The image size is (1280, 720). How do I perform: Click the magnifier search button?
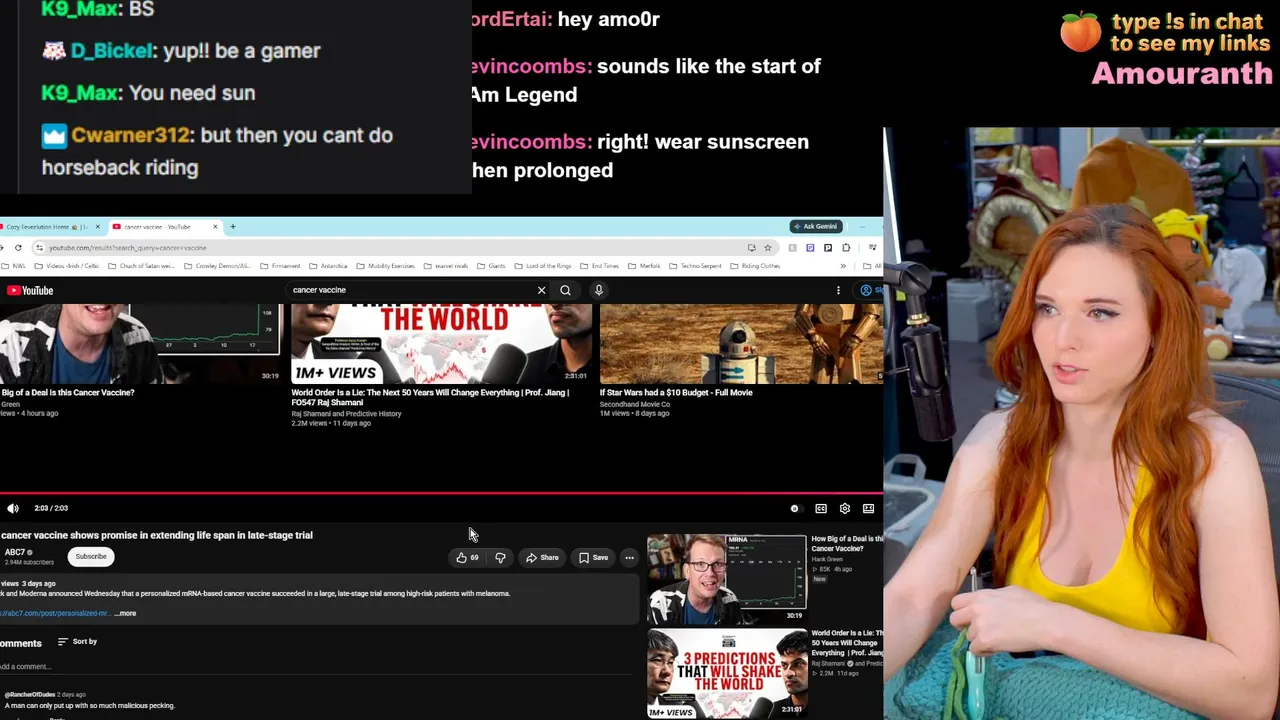[x=565, y=290]
